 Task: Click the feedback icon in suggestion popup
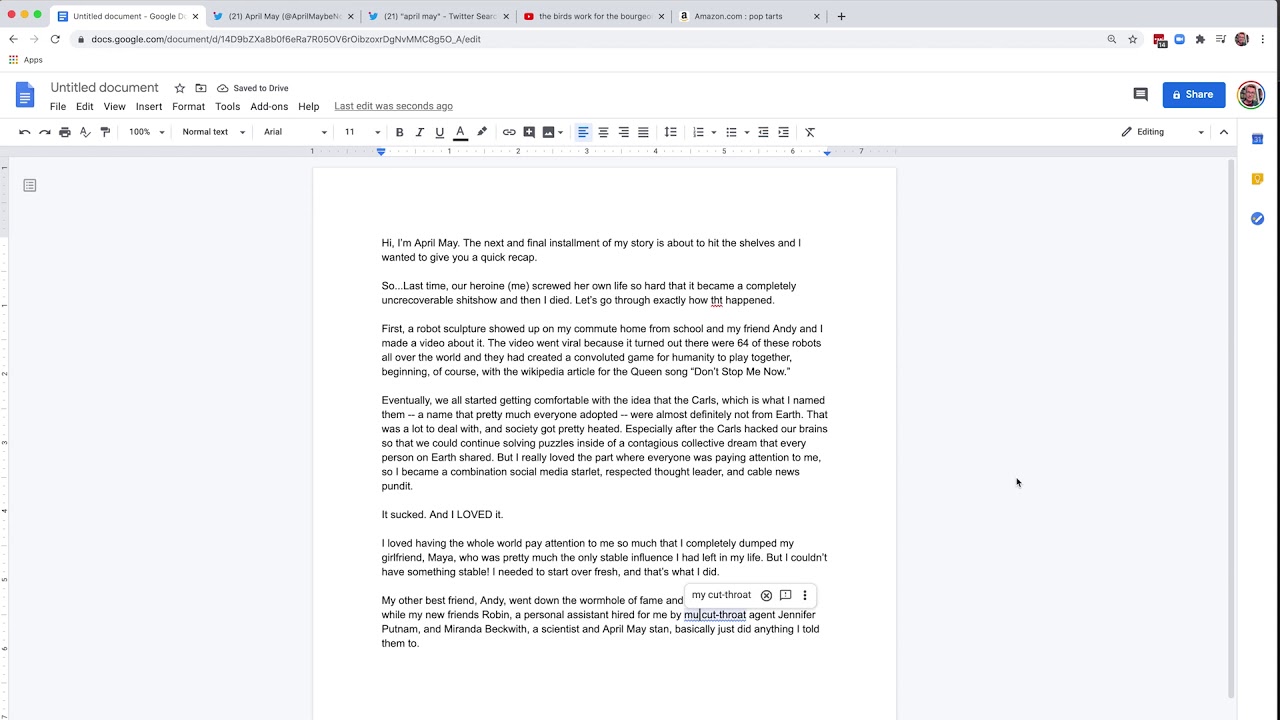pos(785,596)
